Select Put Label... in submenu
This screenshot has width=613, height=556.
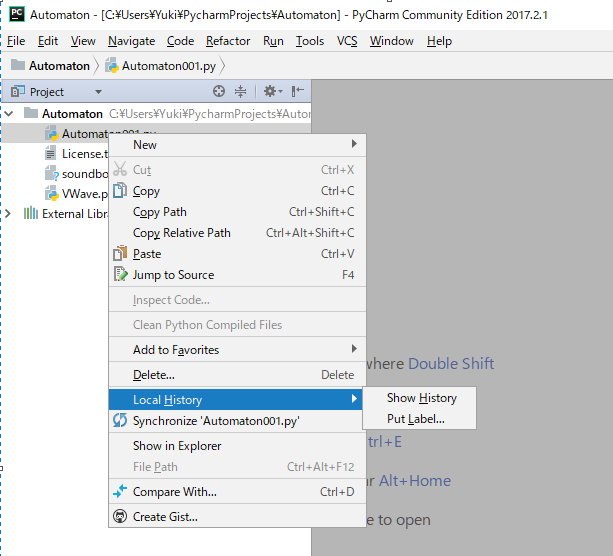click(419, 419)
